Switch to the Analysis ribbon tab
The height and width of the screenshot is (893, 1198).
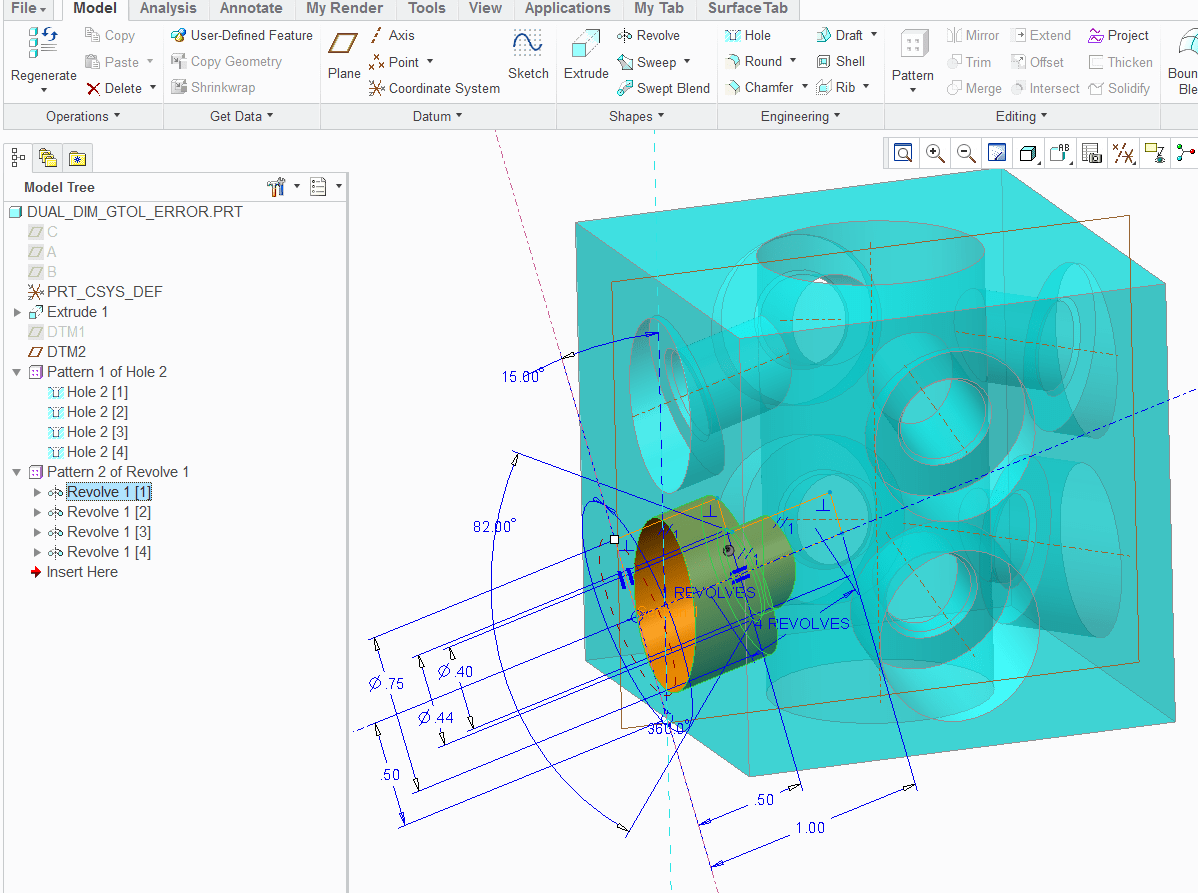tap(167, 9)
